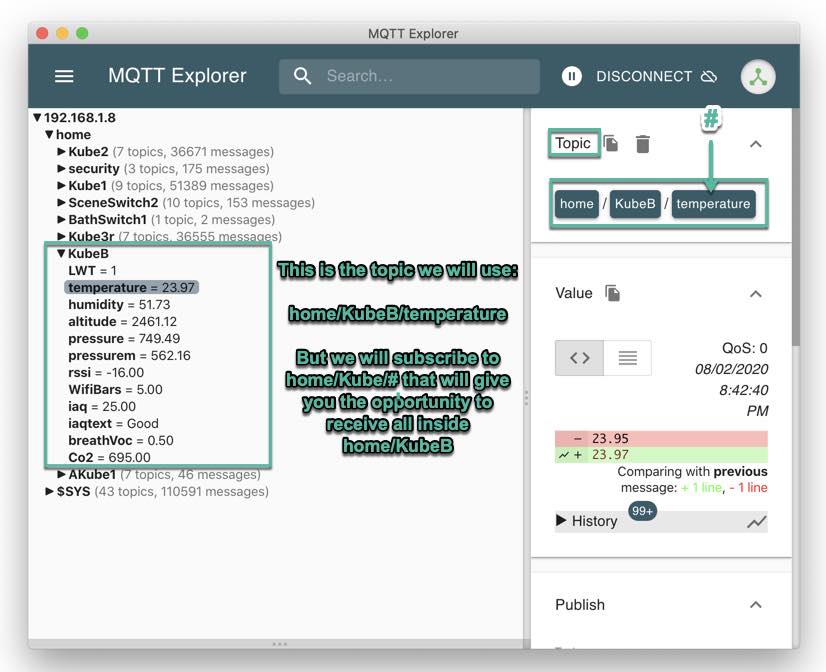Click the 99+ history count badge
The image size is (826, 672).
point(642,511)
